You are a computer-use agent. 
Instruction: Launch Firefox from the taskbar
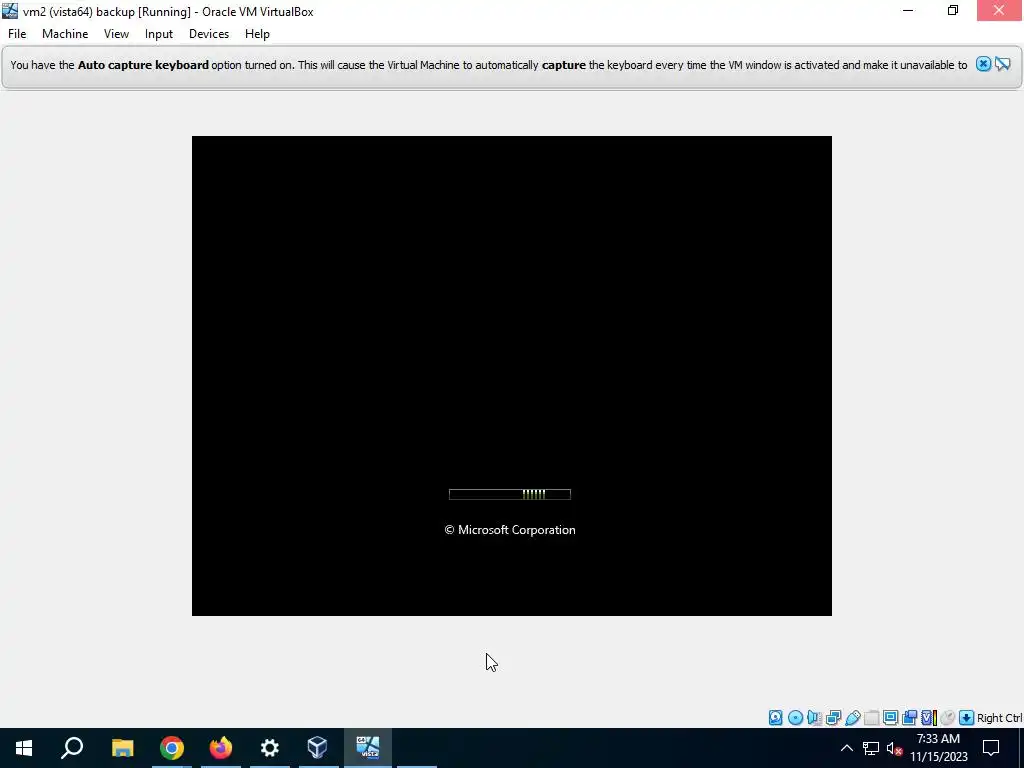point(221,748)
